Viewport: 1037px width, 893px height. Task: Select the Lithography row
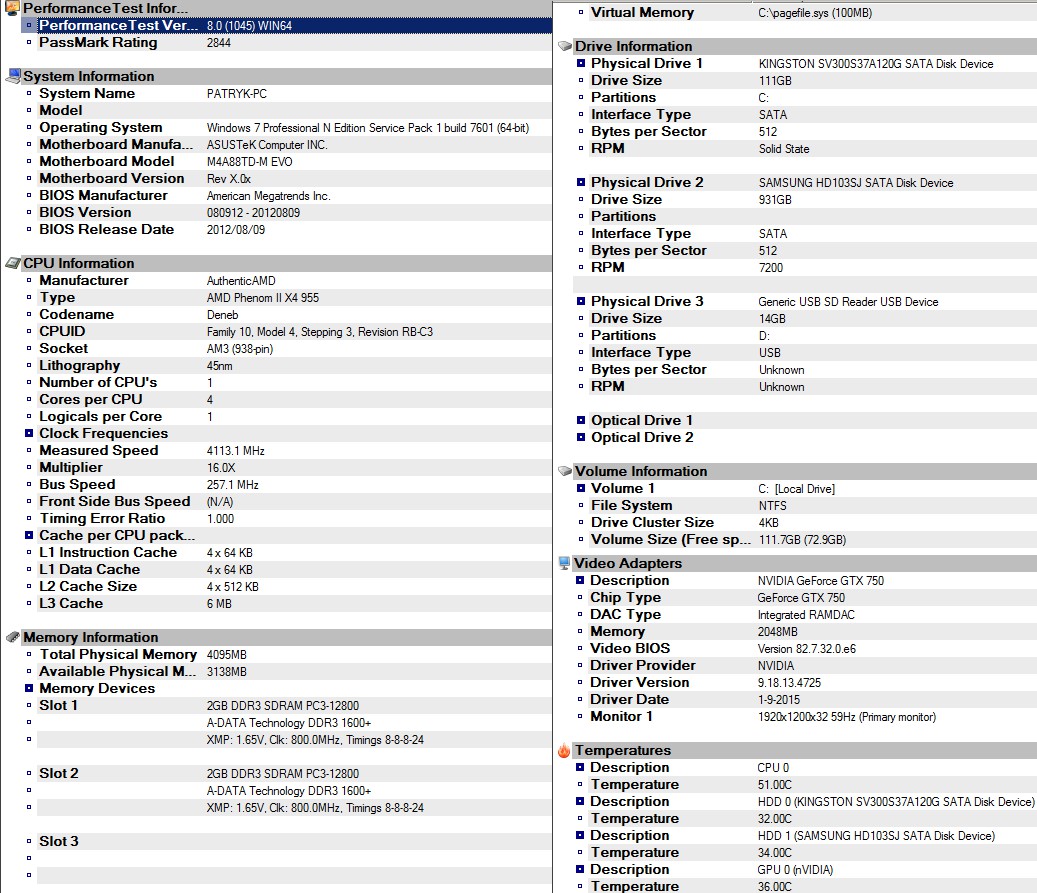coord(294,365)
